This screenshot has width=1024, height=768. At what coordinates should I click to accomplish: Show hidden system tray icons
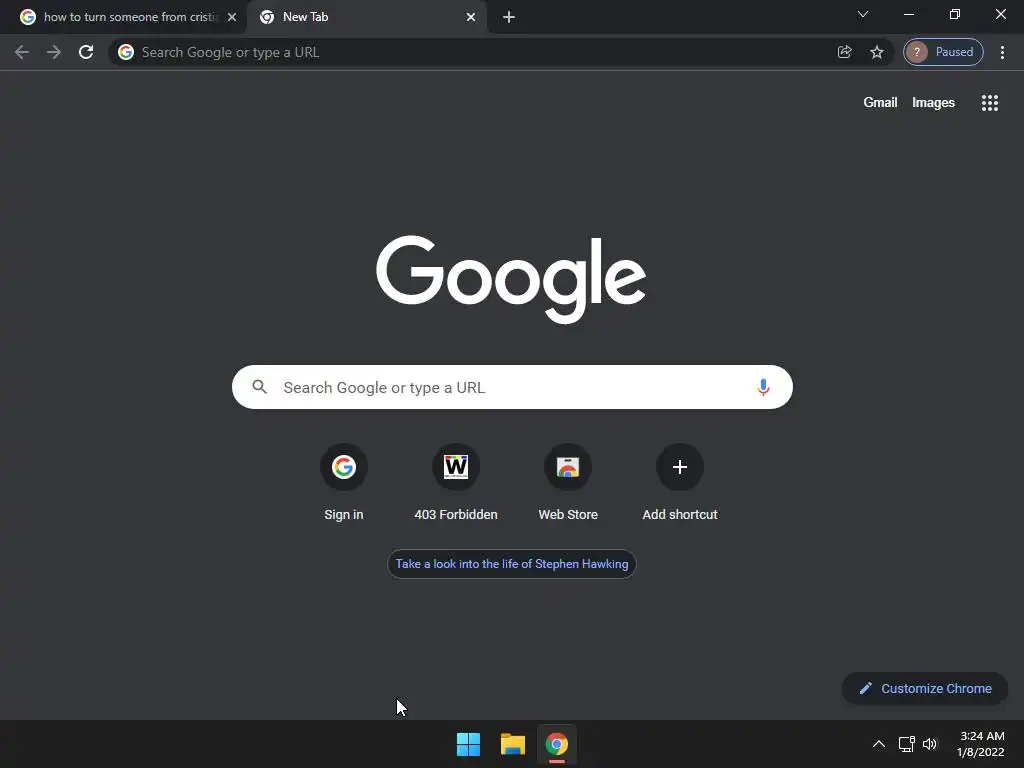(x=879, y=744)
